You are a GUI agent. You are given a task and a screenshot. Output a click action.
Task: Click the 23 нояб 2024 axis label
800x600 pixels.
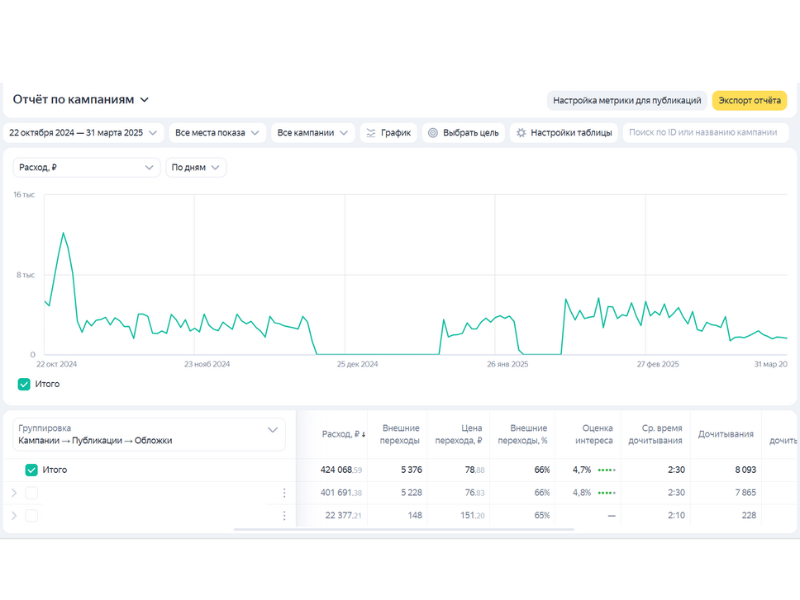(x=207, y=364)
